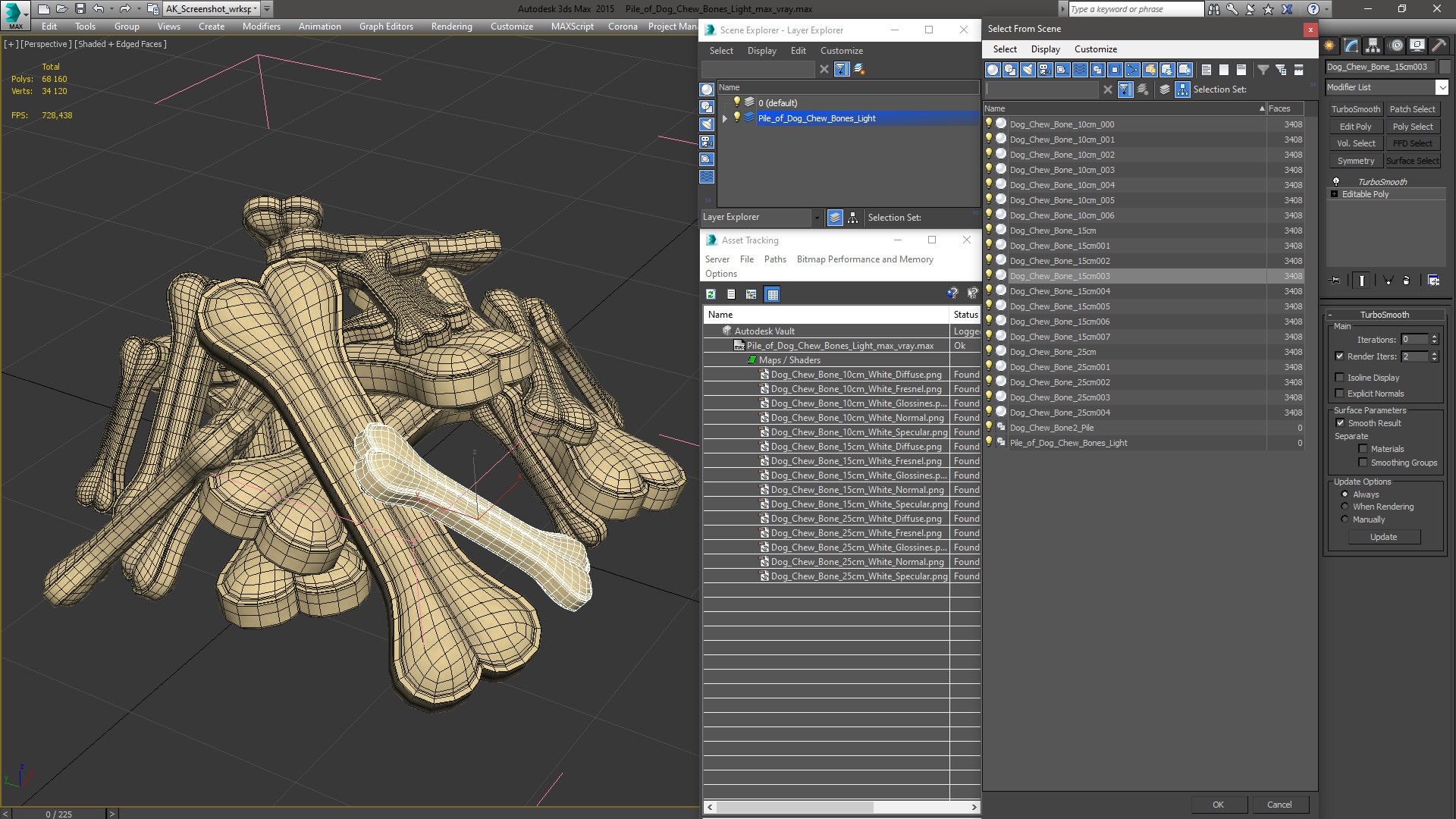Toggle Display Bone Objects in Select From Scene
Image resolution: width=1456 pixels, height=819 pixels.
coord(1132,70)
